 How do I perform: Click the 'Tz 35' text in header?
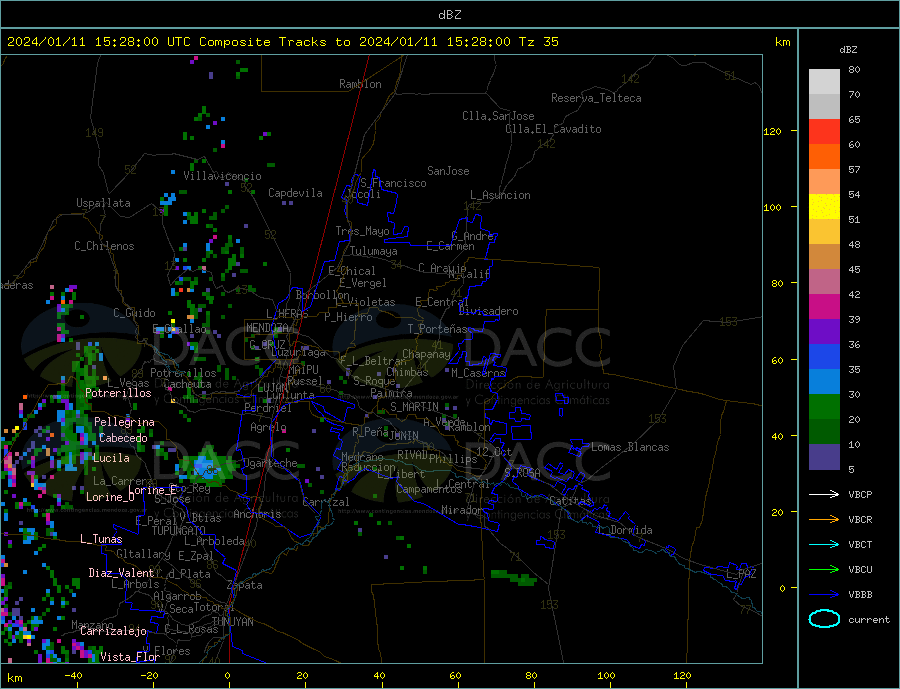pos(538,42)
